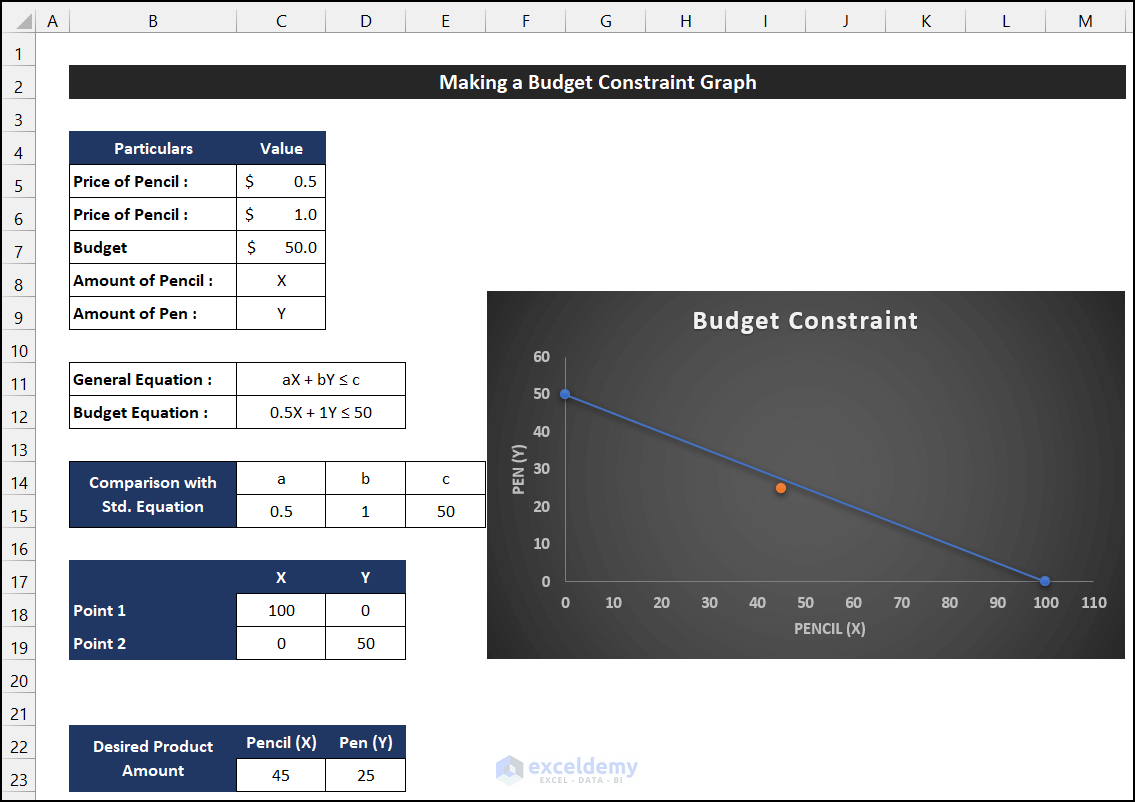Click the 'Point 2' label cell
The image size is (1135, 802).
(153, 643)
